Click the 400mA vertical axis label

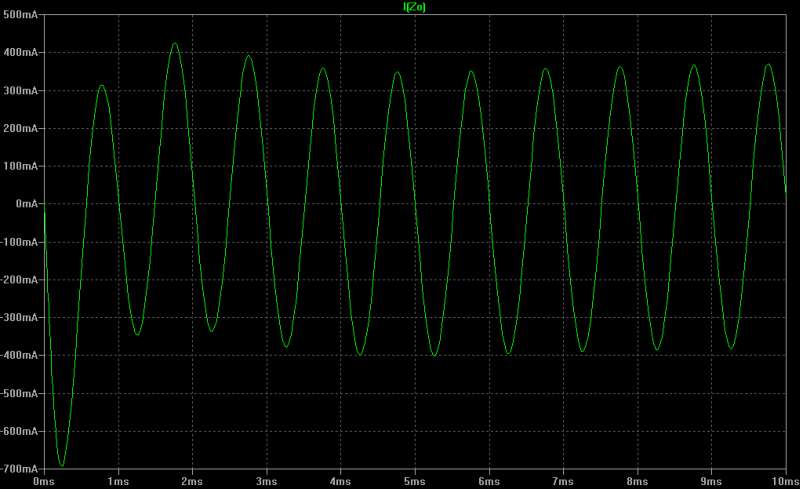(x=20, y=52)
